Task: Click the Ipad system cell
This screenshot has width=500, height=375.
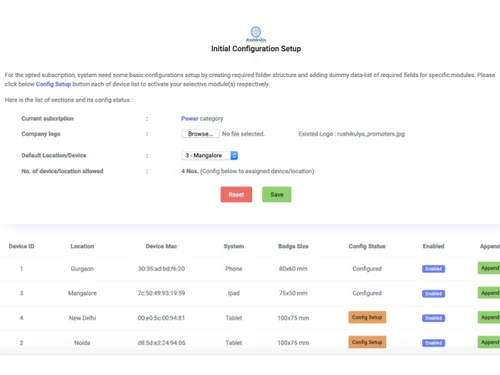Action: click(234, 293)
